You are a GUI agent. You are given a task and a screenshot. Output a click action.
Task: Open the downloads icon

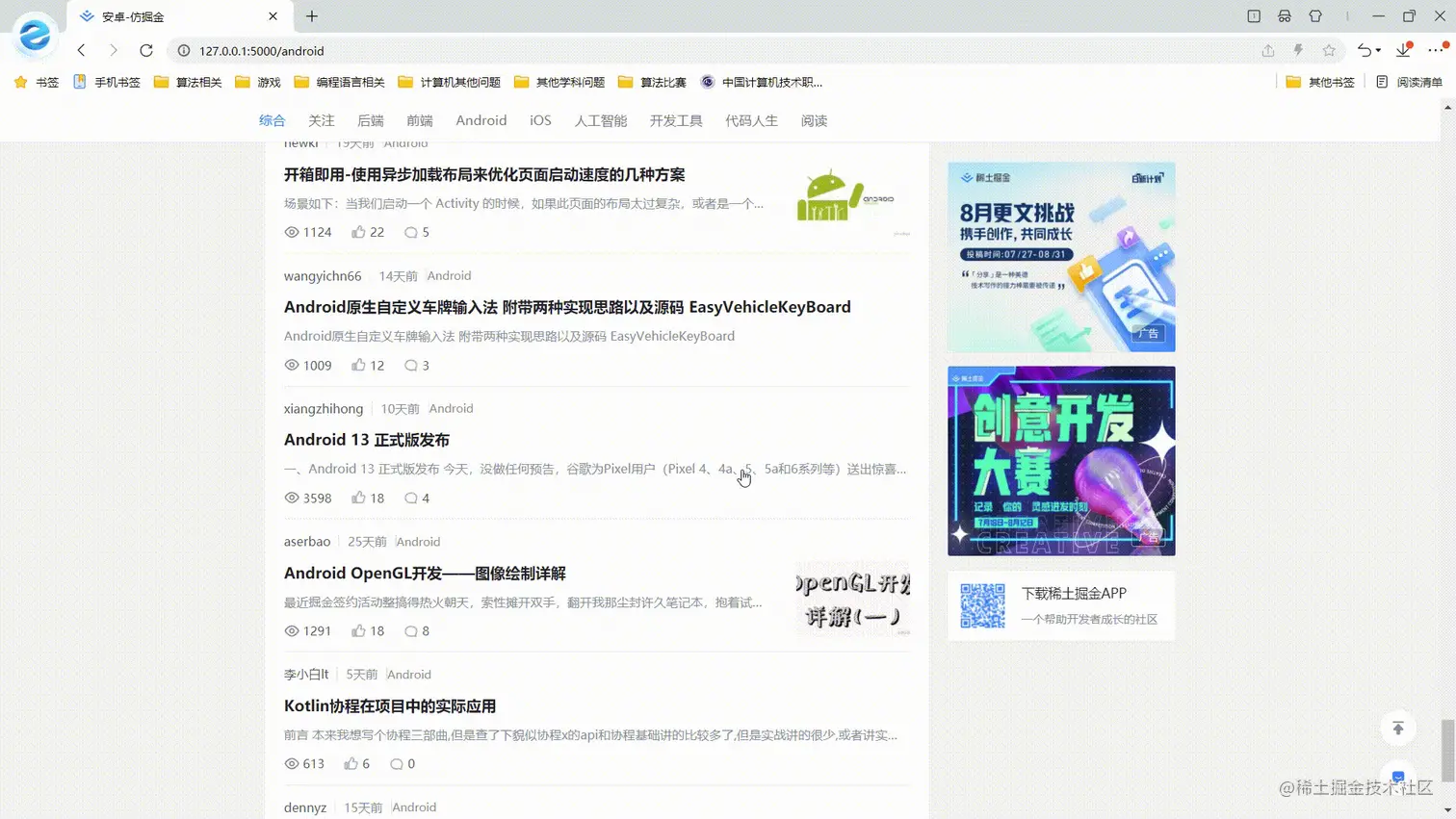pyautogui.click(x=1404, y=50)
